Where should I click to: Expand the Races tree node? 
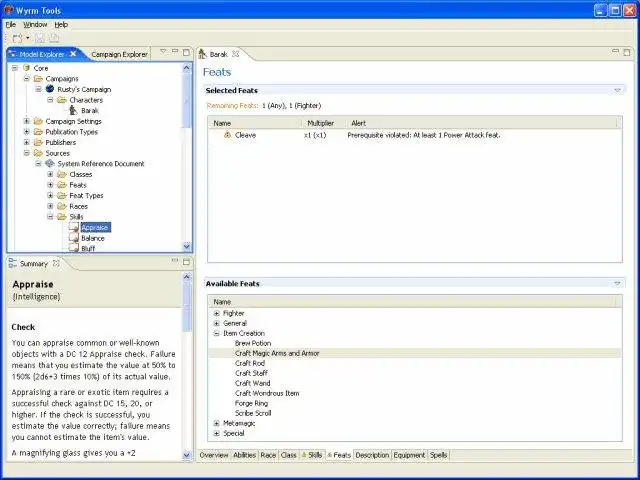[50, 206]
